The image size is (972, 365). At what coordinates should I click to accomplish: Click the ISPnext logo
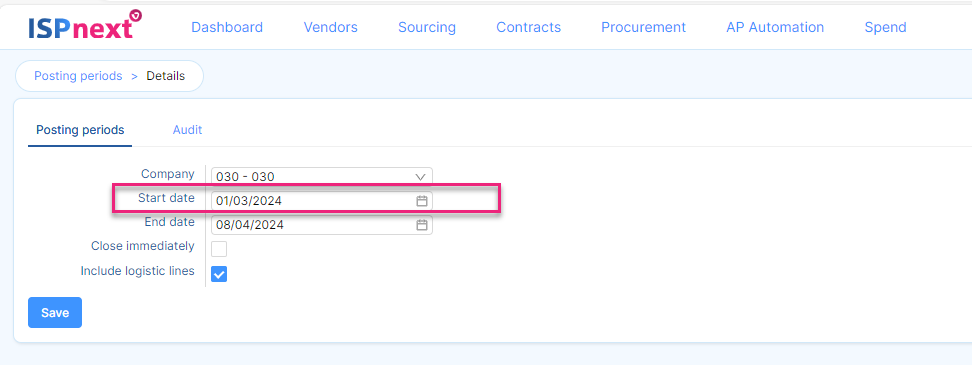click(85, 25)
